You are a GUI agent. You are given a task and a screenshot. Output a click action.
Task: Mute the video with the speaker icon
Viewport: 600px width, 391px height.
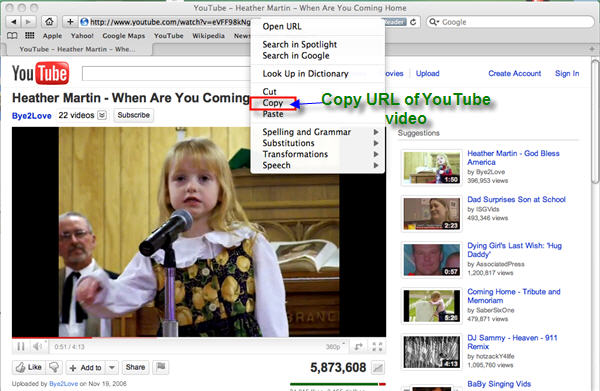pos(38,347)
